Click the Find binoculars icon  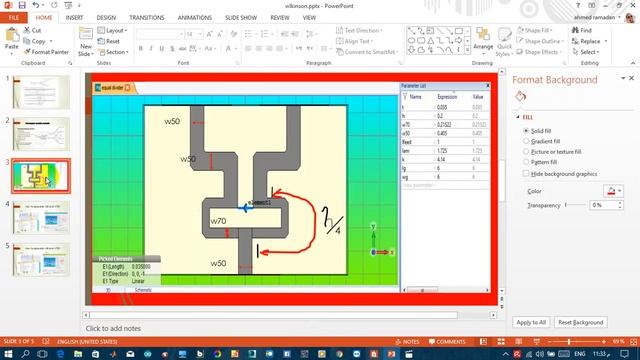(x=575, y=30)
